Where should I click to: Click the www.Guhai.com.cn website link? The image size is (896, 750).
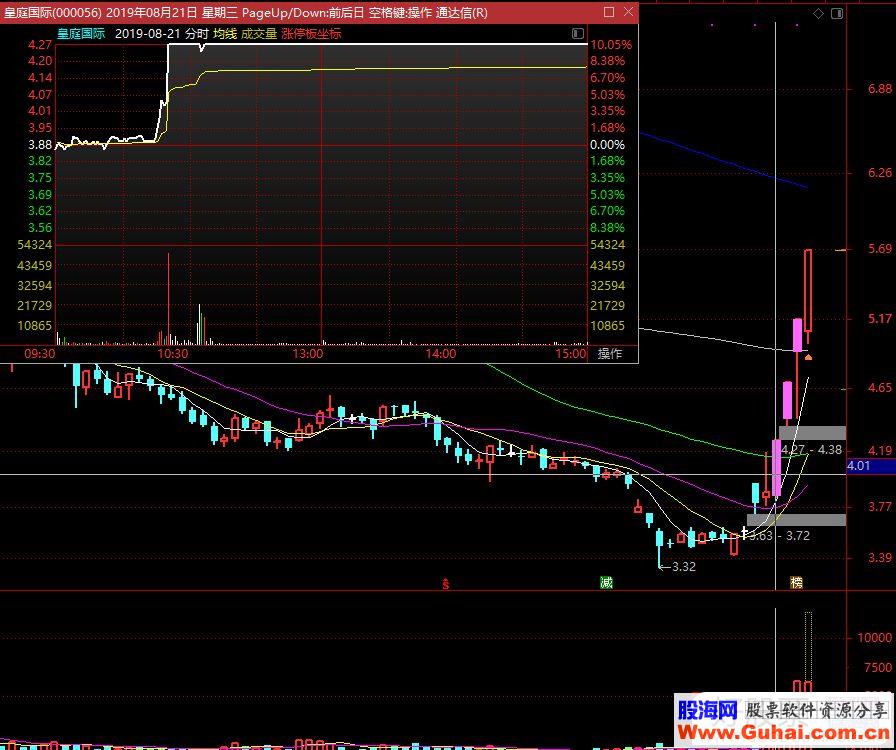pos(782,733)
